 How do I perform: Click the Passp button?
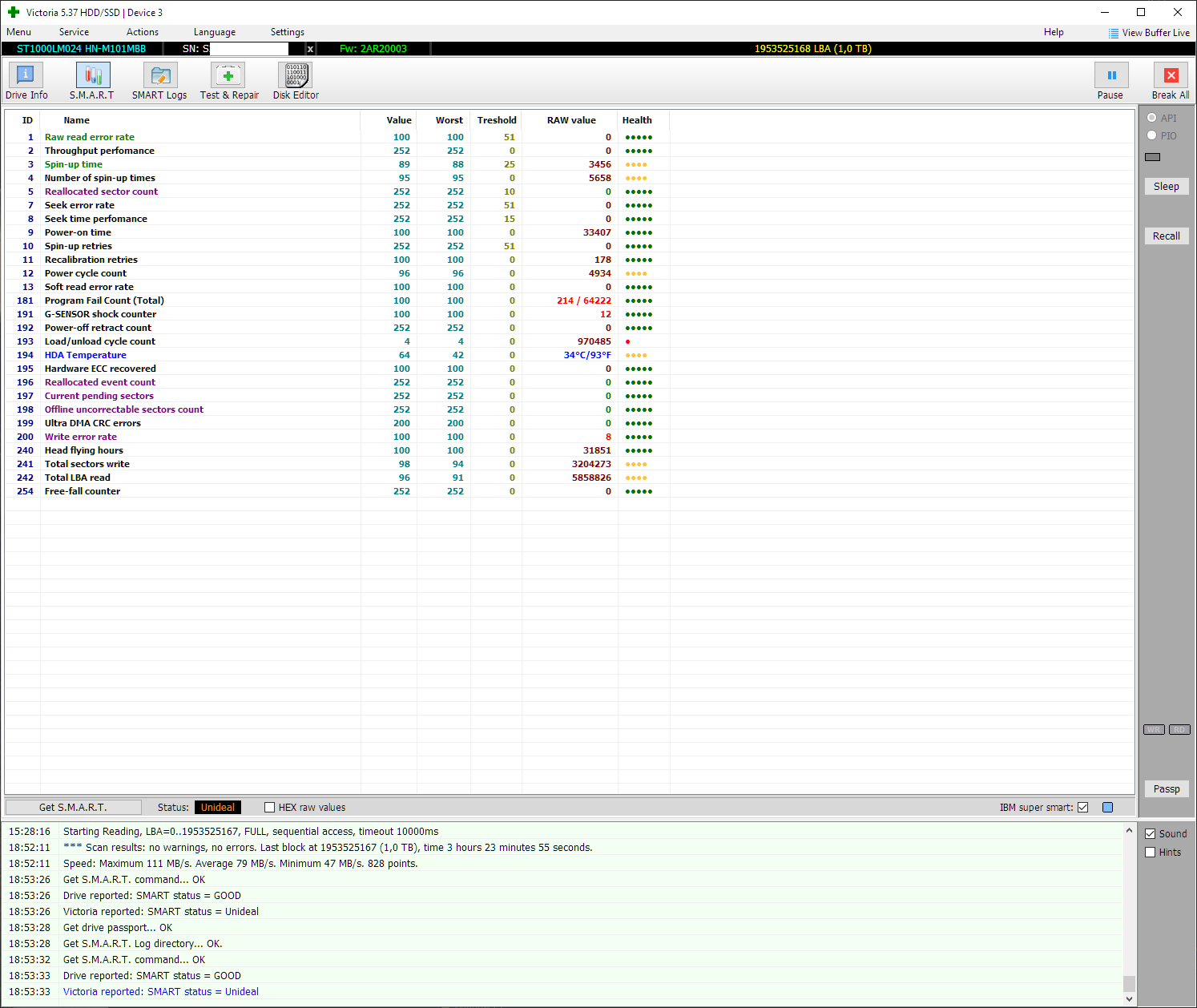tap(1167, 789)
